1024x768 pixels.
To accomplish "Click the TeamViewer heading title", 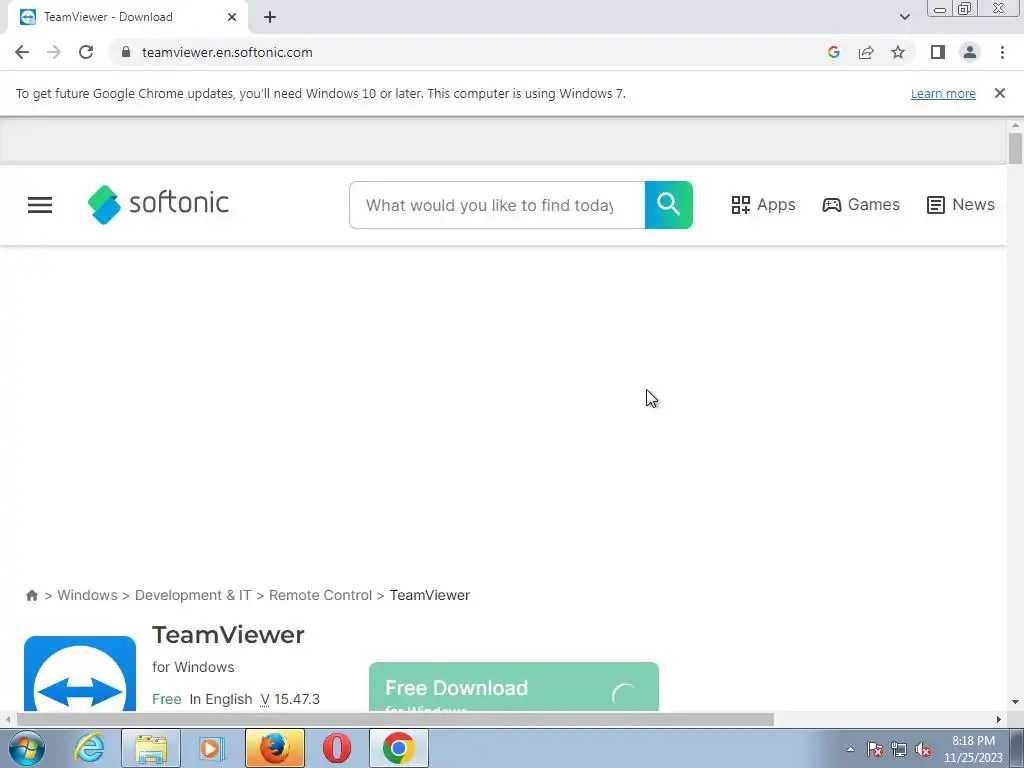I will [x=228, y=635].
